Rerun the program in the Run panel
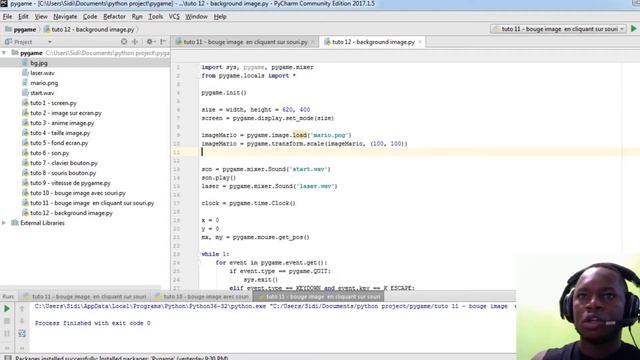Image resolution: width=640 pixels, height=360 pixels. (7, 309)
